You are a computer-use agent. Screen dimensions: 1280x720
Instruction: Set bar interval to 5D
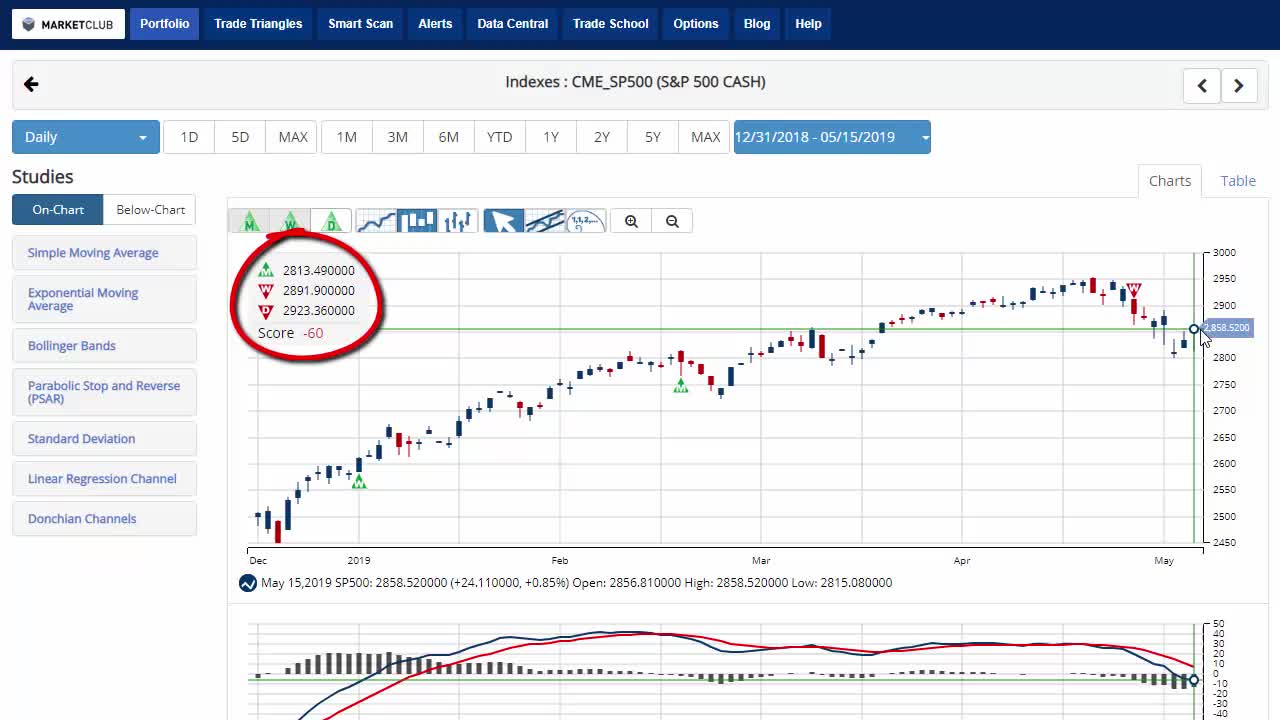point(240,137)
